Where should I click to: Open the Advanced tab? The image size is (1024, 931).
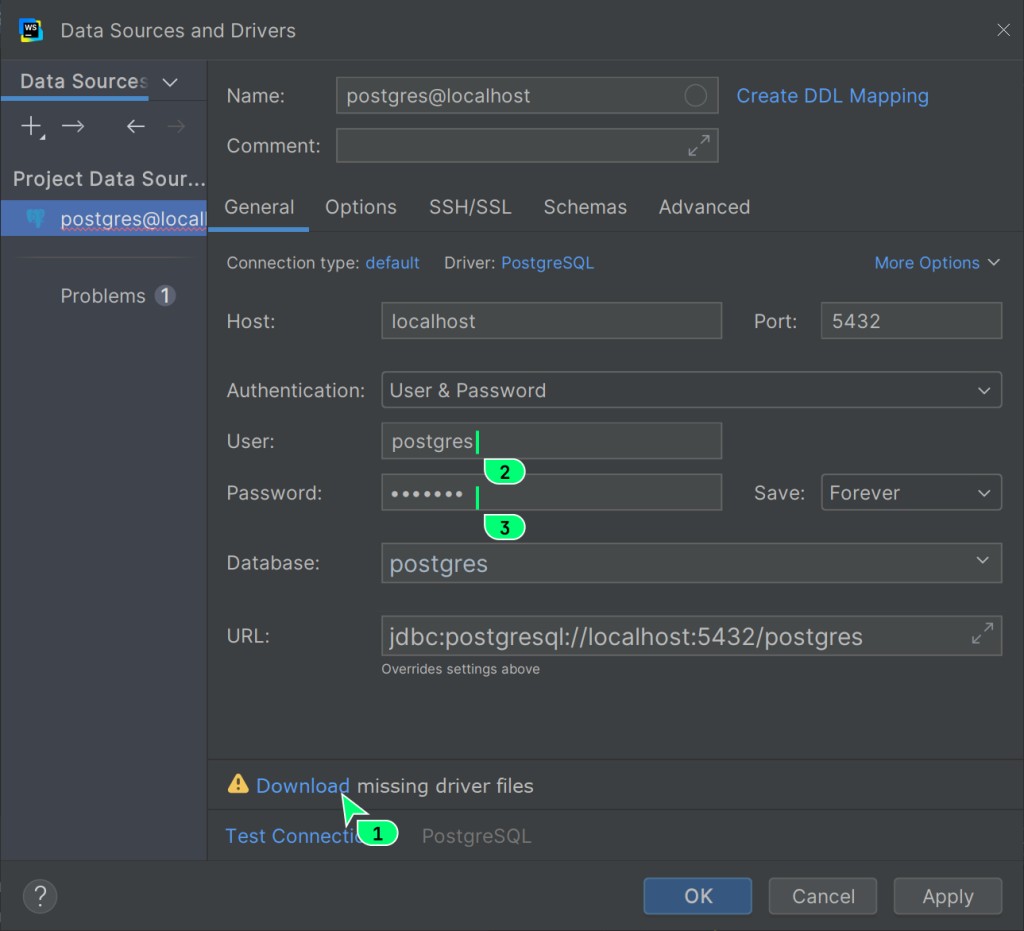point(704,207)
